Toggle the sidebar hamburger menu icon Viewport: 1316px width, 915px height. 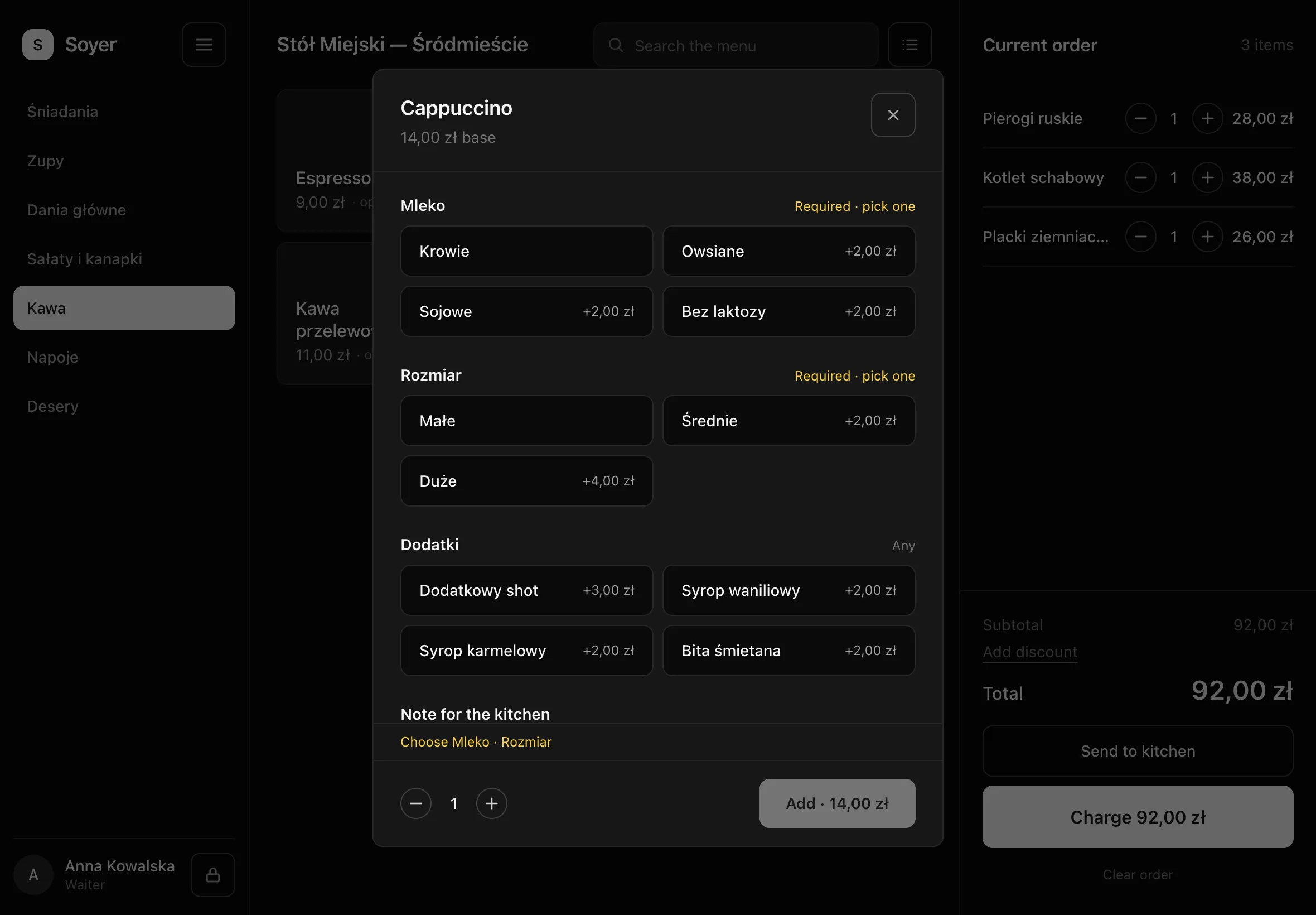[x=204, y=45]
